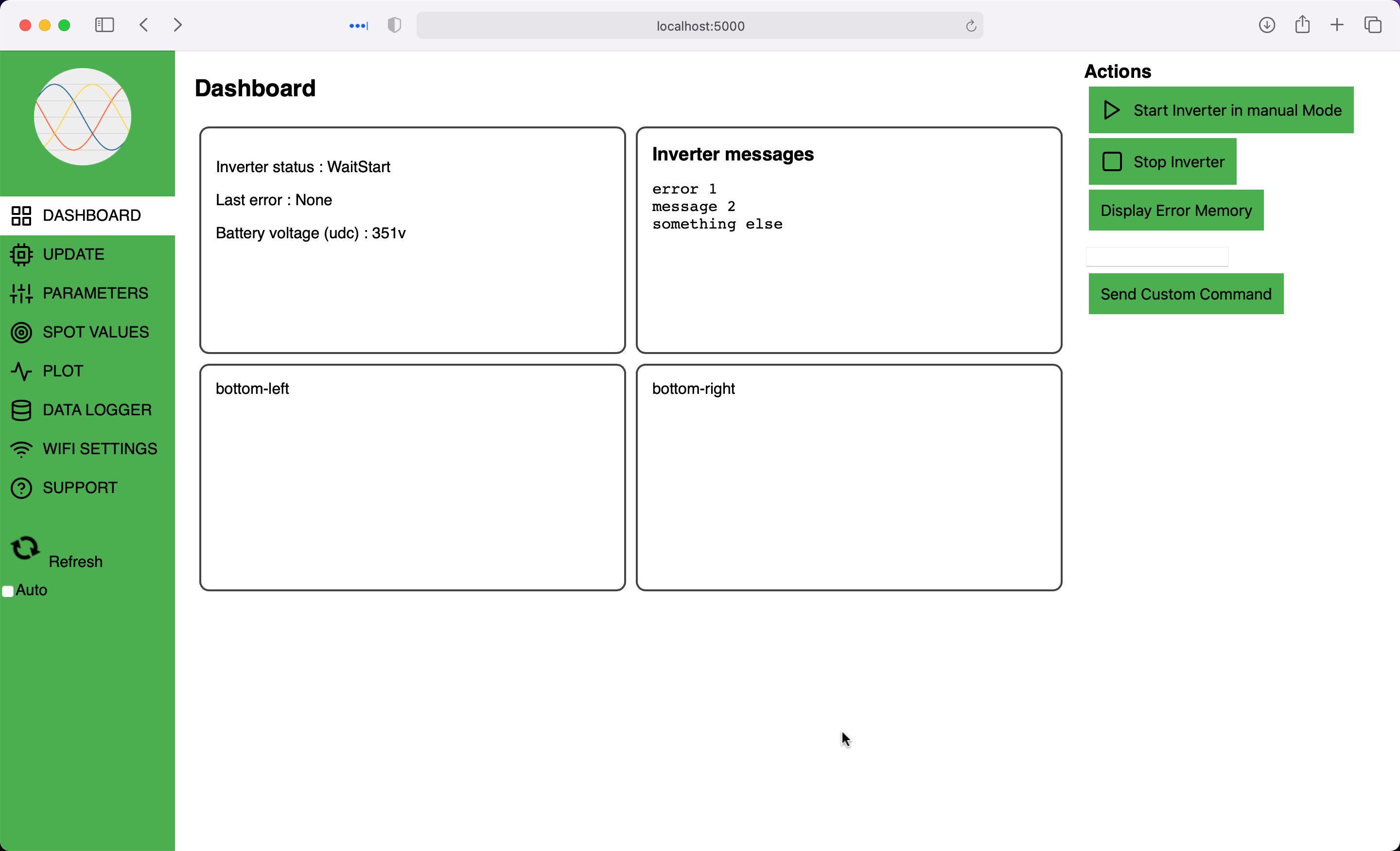Reload the page from address bar
1400x851 pixels.
(x=970, y=26)
